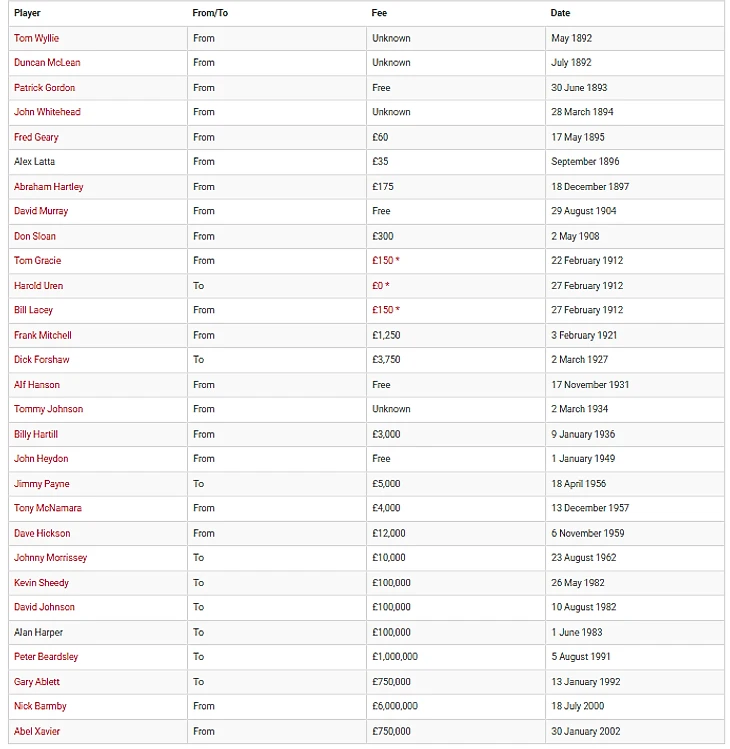730x749 pixels.
Task: Open the £150 * fee link for Tom Gracie
Action: click(x=386, y=261)
